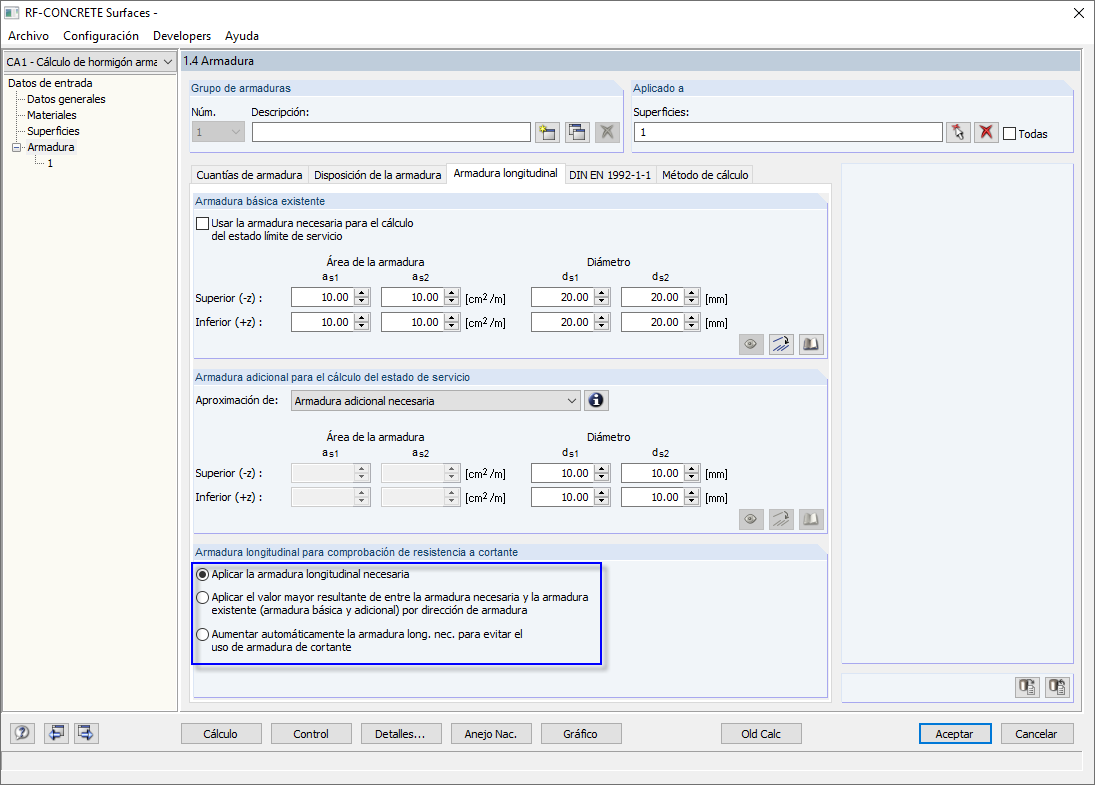Screen dimensions: 1095x785
Task: Check the Todas surfaces checkbox
Action: 1009,133
